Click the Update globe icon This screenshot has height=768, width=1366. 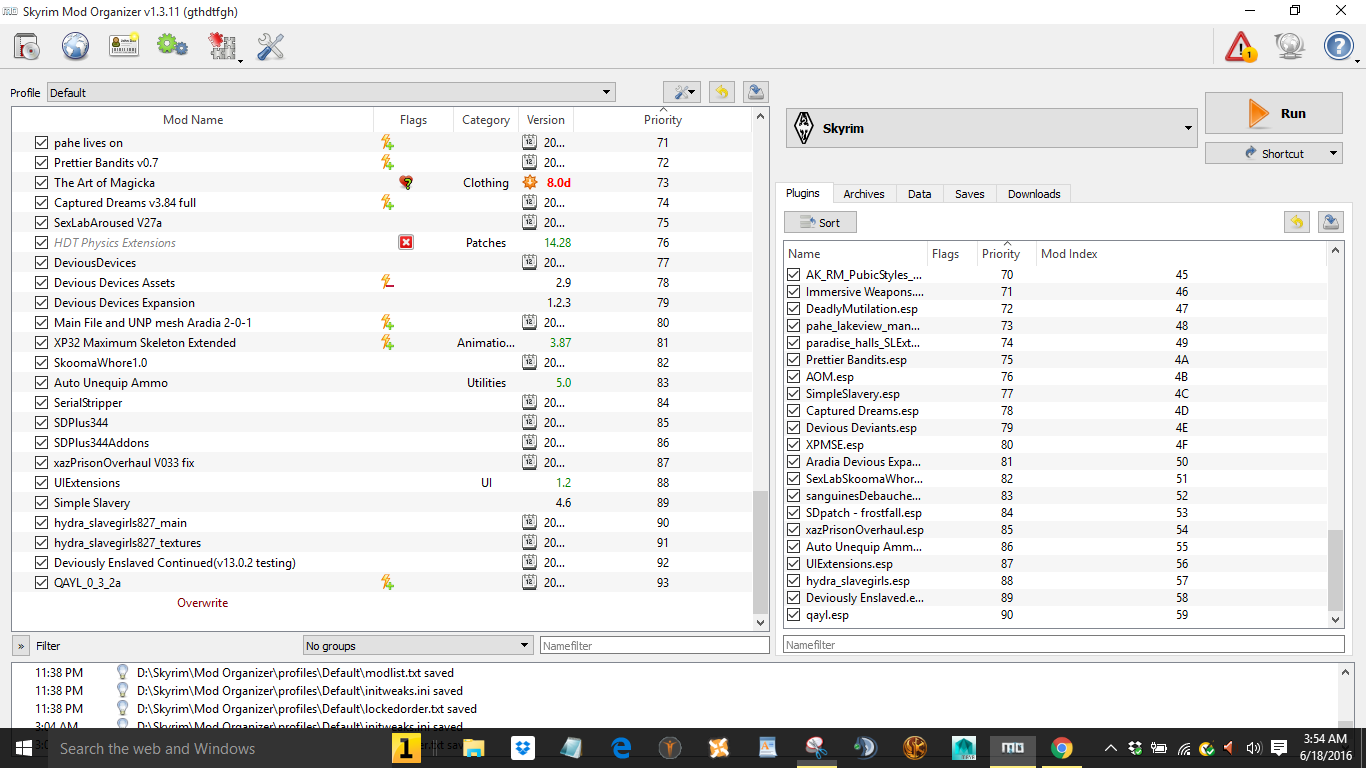pos(1290,46)
